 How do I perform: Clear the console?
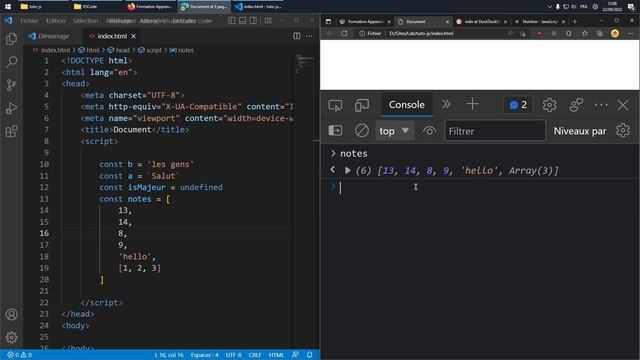(x=362, y=131)
